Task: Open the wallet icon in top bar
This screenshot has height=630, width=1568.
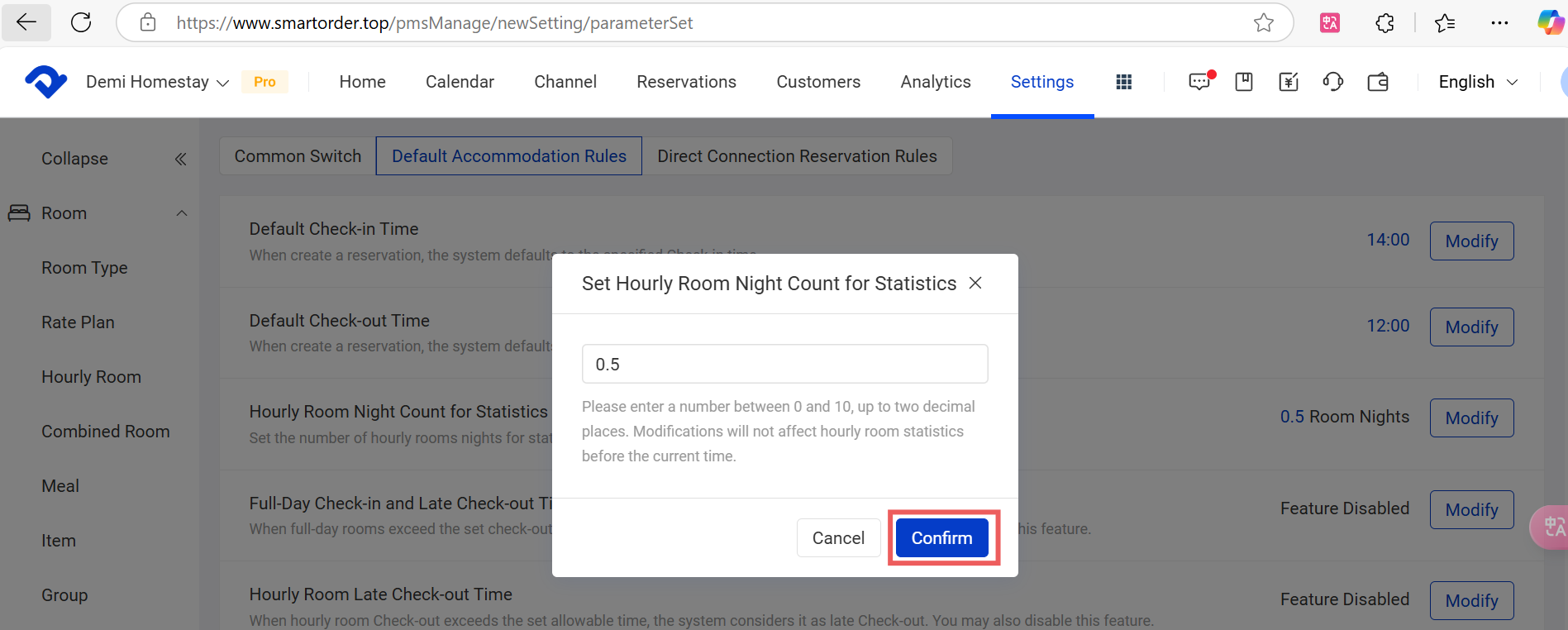Action: (x=1378, y=82)
